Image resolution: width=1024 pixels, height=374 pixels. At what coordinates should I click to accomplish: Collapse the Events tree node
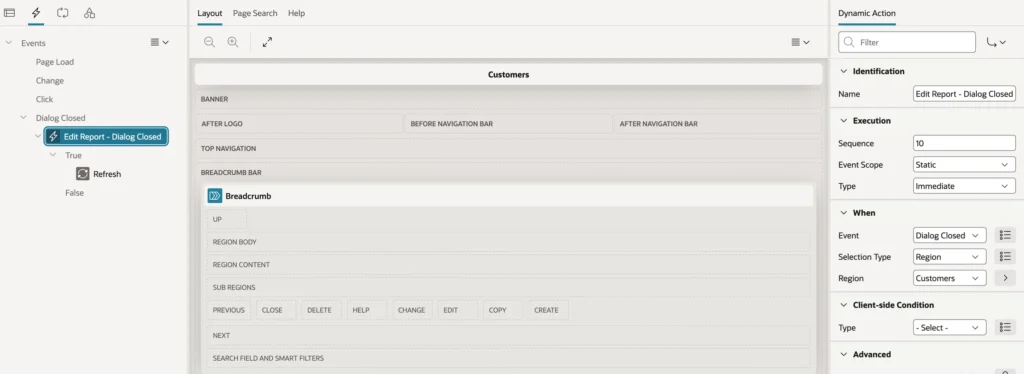pyautogui.click(x=8, y=42)
